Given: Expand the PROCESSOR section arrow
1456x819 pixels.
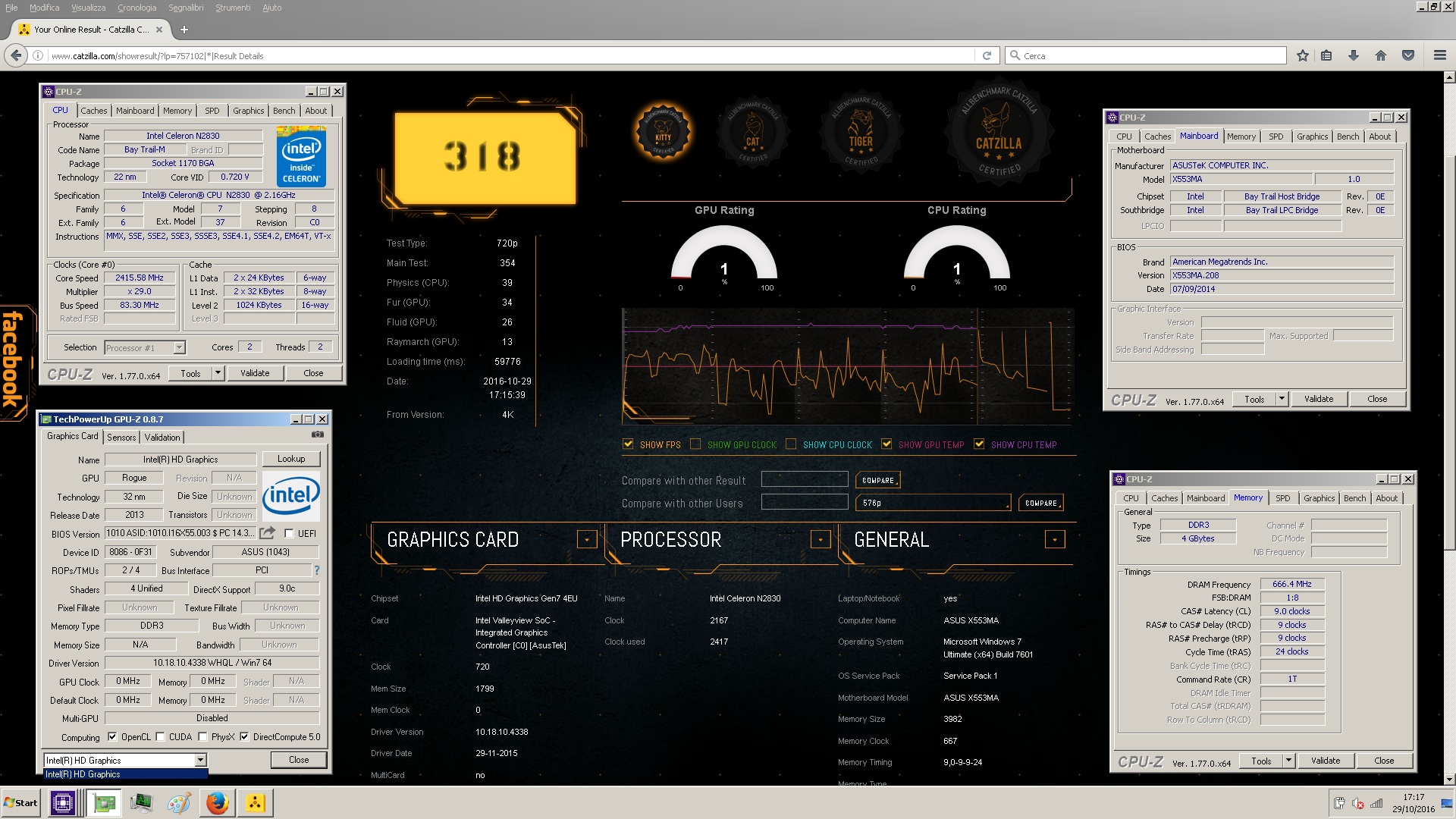Looking at the screenshot, I should pos(820,539).
